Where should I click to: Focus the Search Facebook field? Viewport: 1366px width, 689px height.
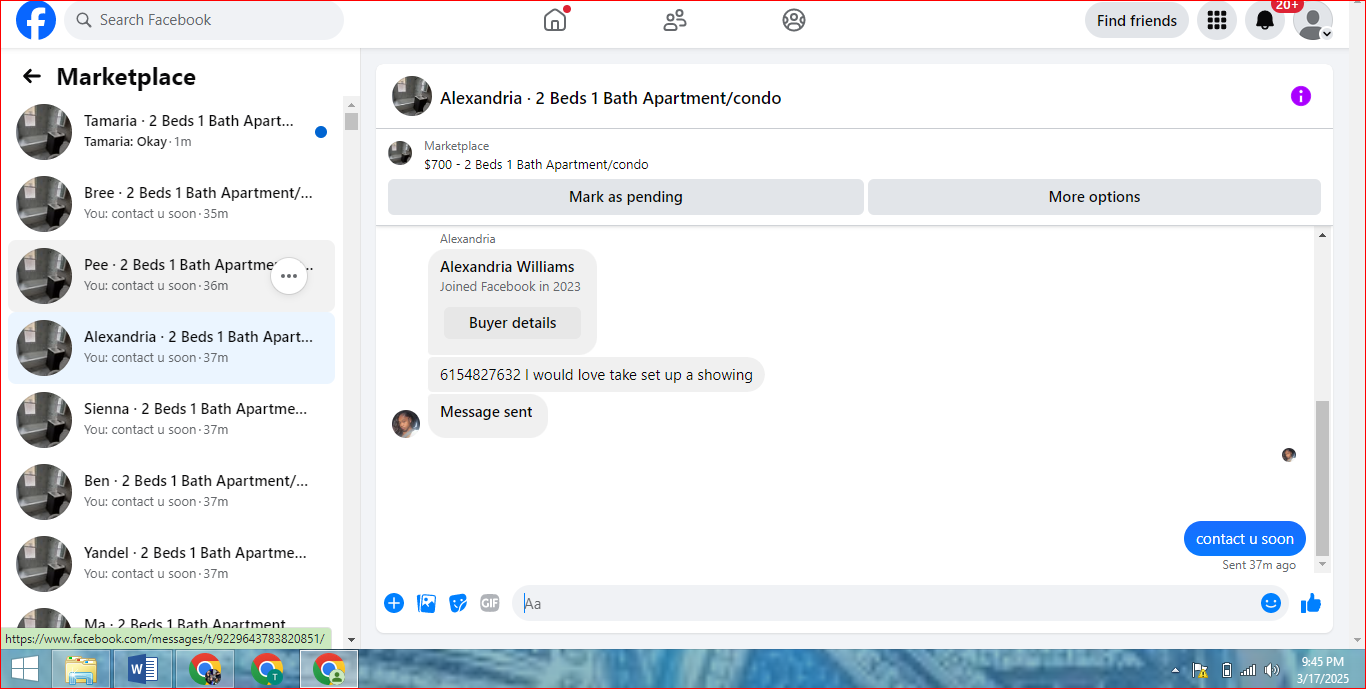pos(204,20)
